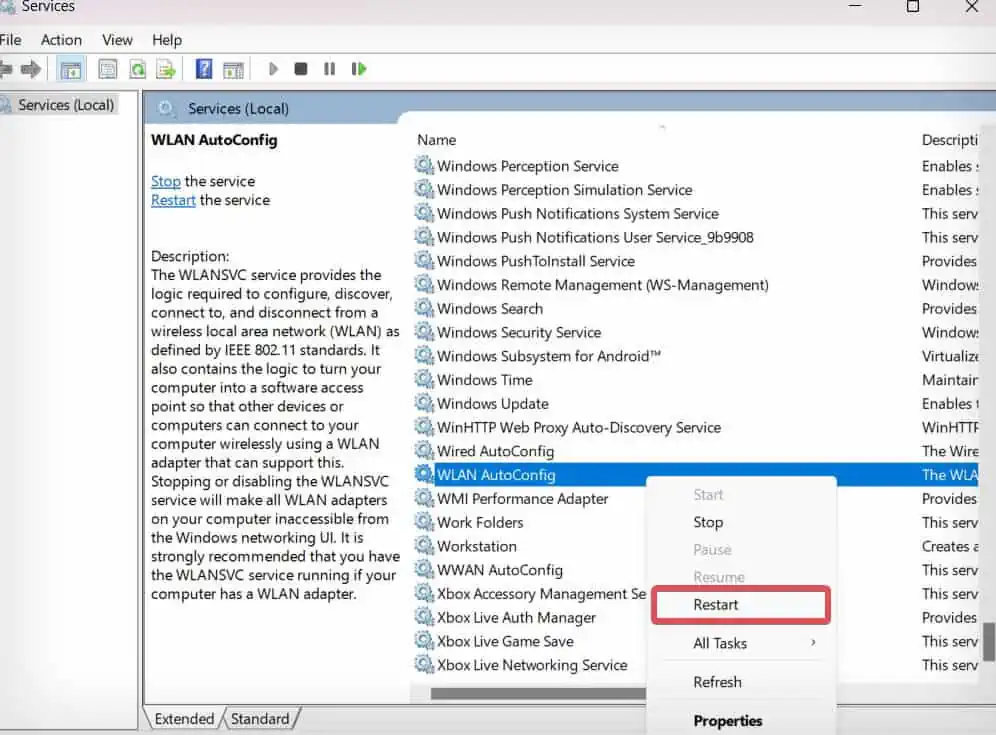Toggle the console tree visibility
The image size is (996, 735).
[70, 68]
